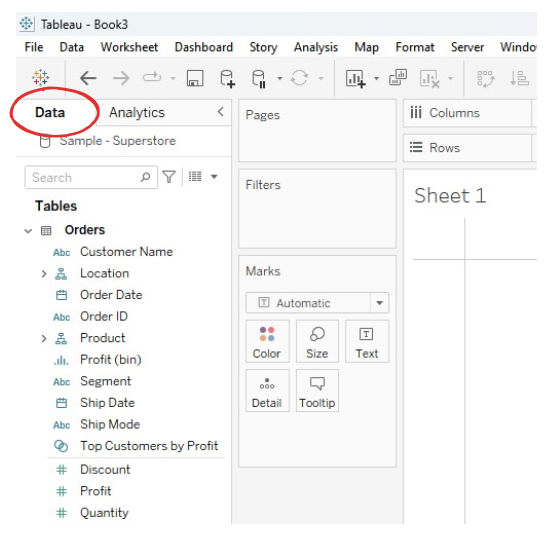Expand the Product hierarchy
This screenshot has width=550, height=549.
pos(44,339)
